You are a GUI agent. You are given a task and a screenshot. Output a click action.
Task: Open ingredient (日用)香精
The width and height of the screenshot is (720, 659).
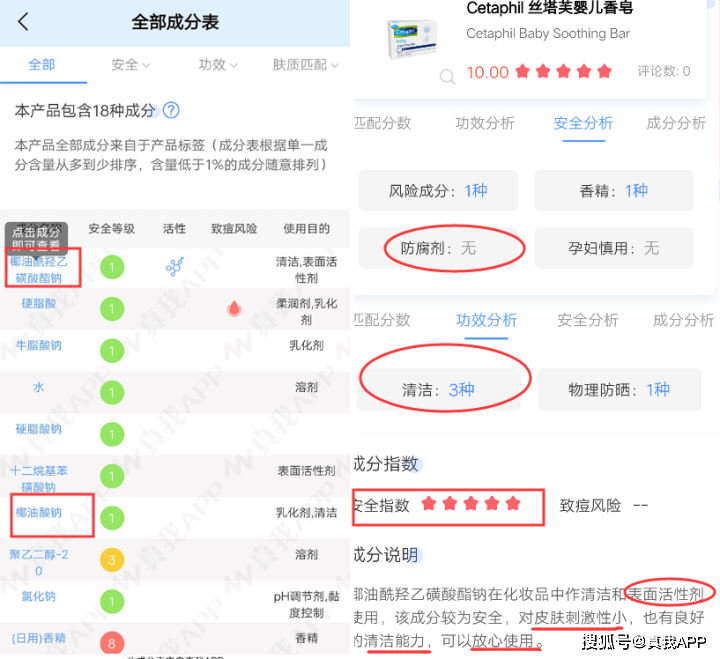click(39, 638)
